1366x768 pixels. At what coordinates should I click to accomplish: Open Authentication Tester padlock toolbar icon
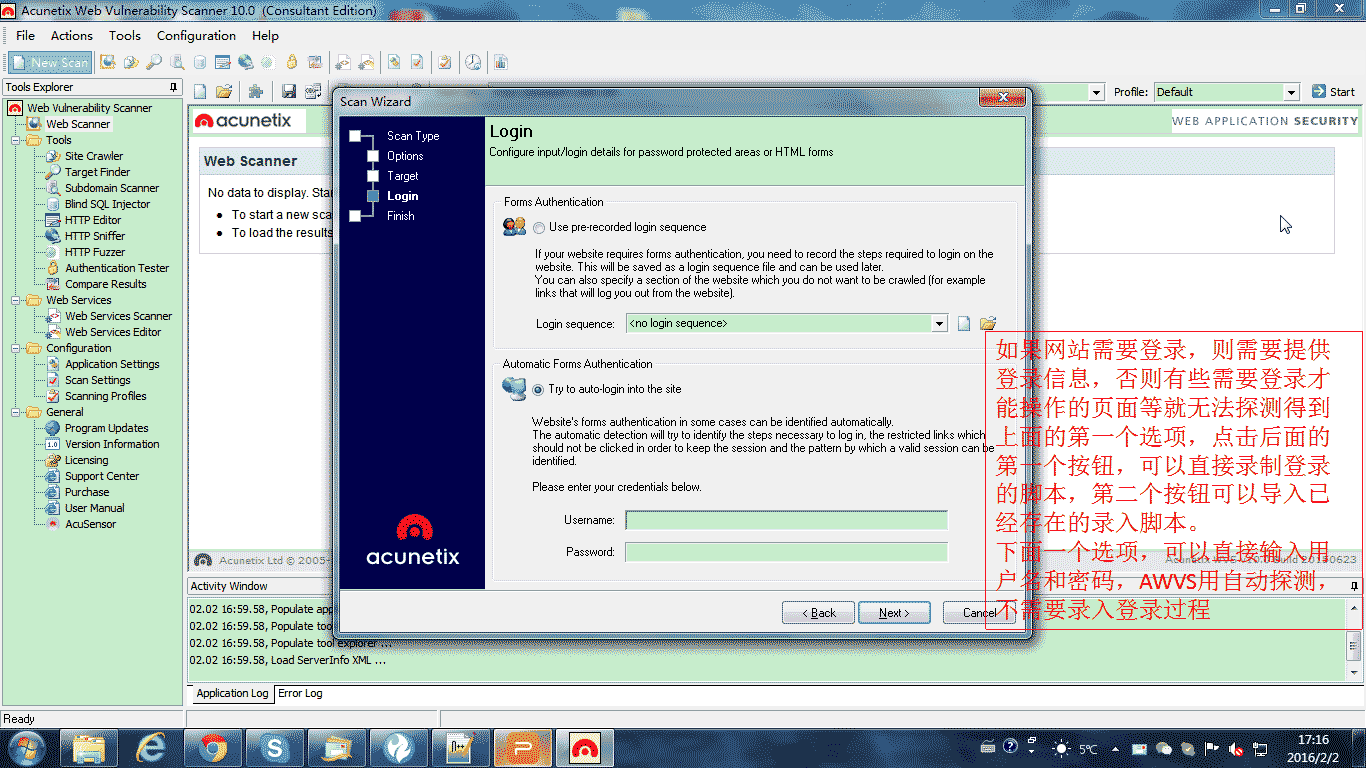click(x=292, y=62)
